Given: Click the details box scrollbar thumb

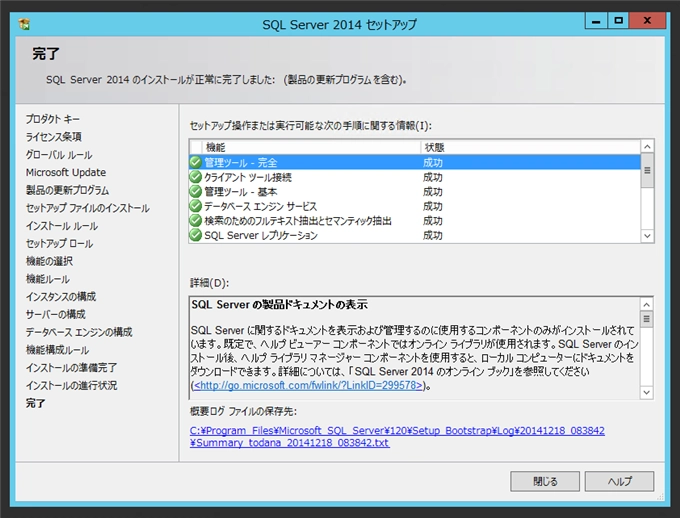Looking at the screenshot, I should point(646,319).
